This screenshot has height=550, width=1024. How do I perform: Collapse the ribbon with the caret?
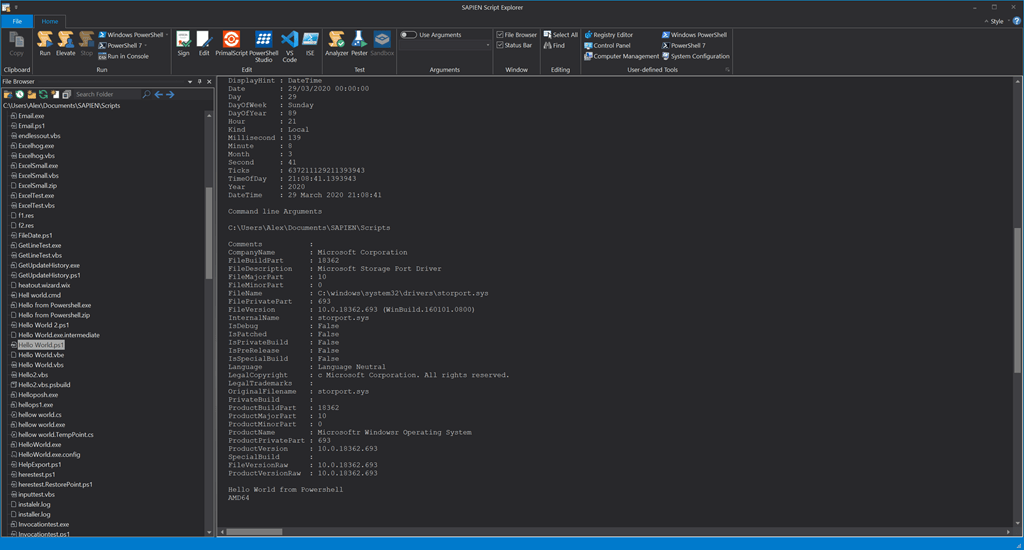click(986, 21)
